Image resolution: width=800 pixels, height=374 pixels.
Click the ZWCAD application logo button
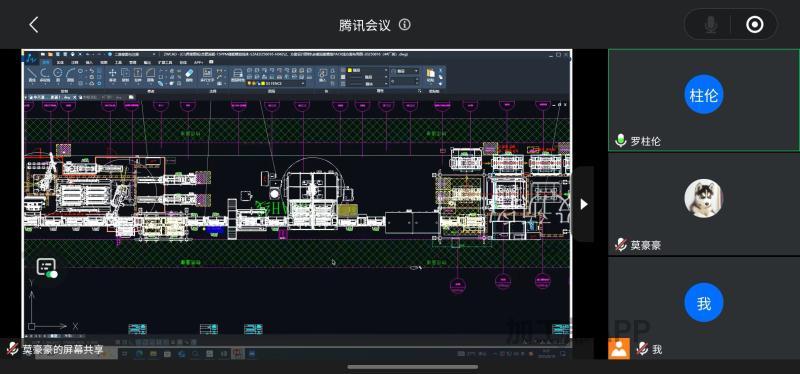click(x=30, y=58)
